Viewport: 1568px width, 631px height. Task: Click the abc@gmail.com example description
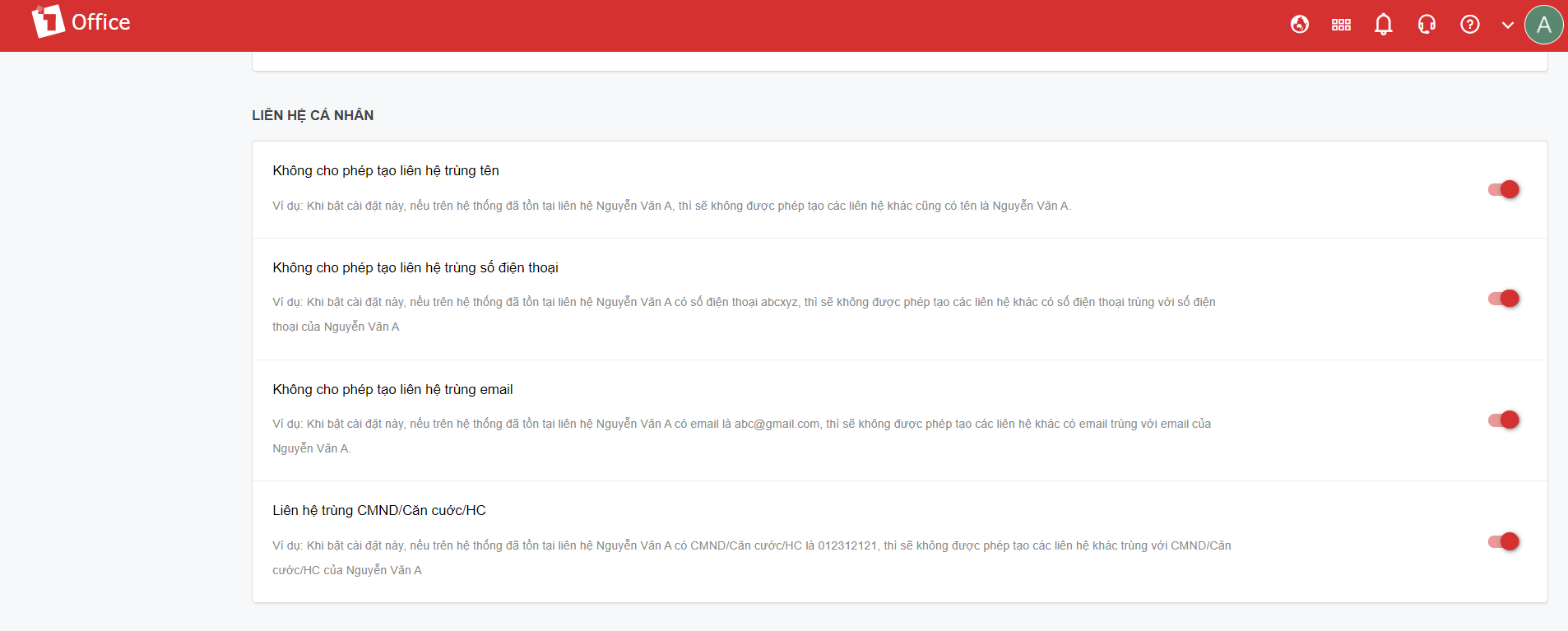741,425
